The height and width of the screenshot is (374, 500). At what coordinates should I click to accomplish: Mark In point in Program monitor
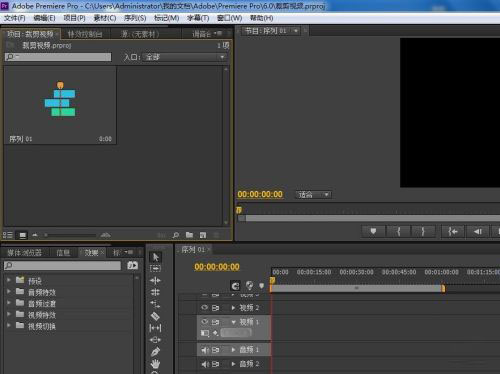coord(398,231)
